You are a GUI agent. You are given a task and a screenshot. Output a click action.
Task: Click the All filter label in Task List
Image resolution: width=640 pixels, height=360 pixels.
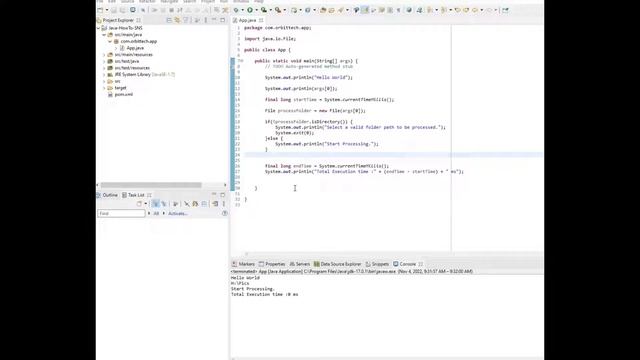(x=156, y=213)
